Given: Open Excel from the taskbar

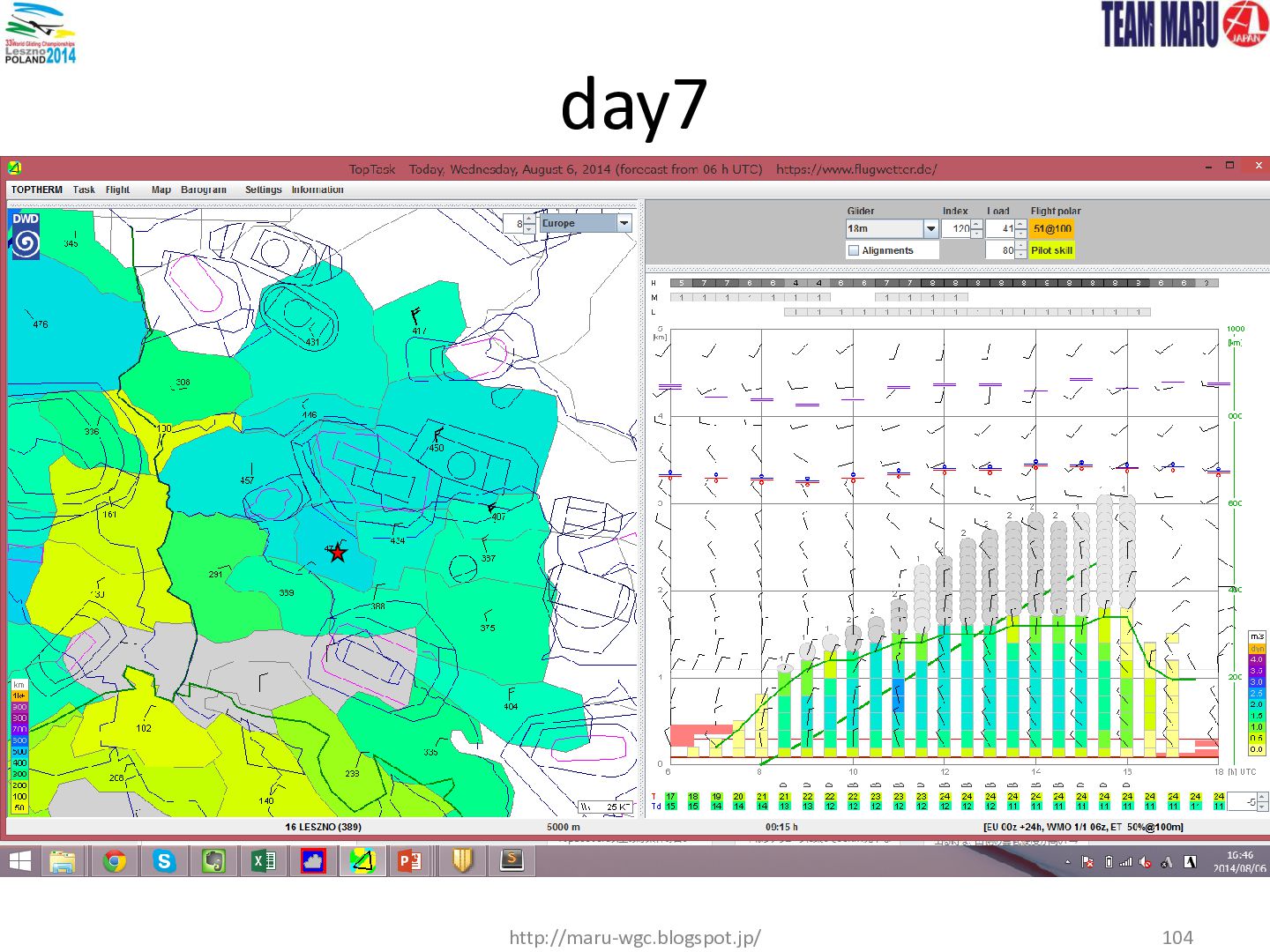Looking at the screenshot, I should 264,860.
